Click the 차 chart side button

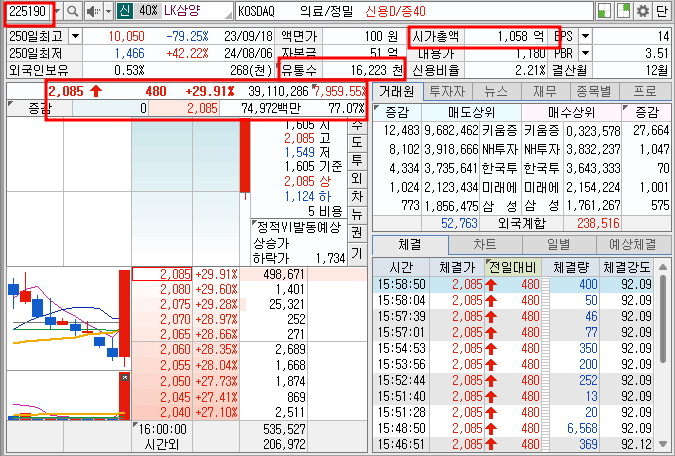pyautogui.click(x=357, y=196)
